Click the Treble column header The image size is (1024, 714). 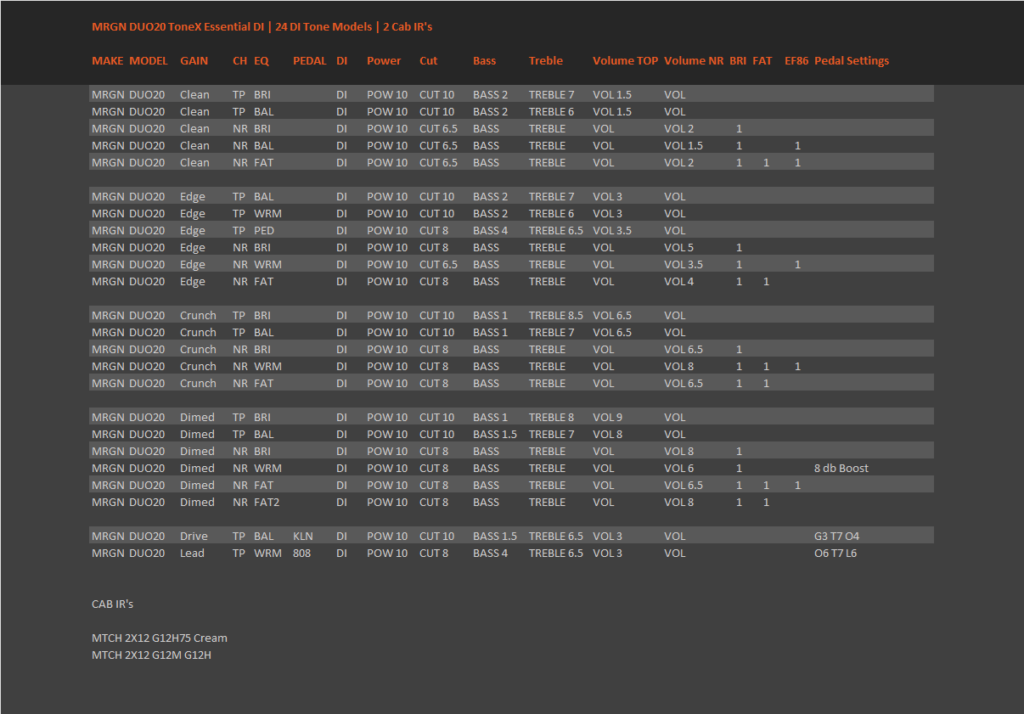(545, 61)
